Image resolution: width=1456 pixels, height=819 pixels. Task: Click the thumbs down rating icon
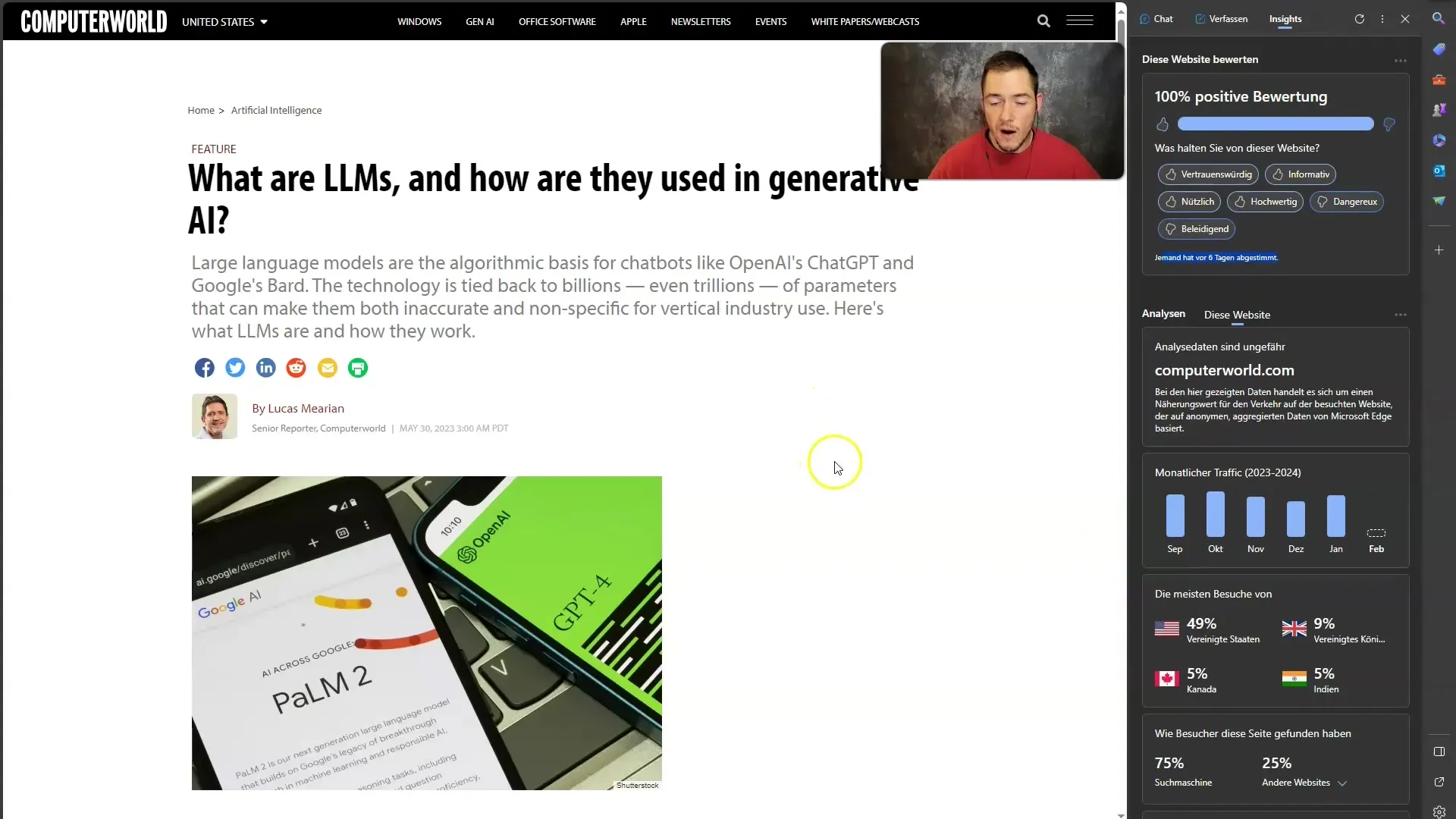point(1390,124)
